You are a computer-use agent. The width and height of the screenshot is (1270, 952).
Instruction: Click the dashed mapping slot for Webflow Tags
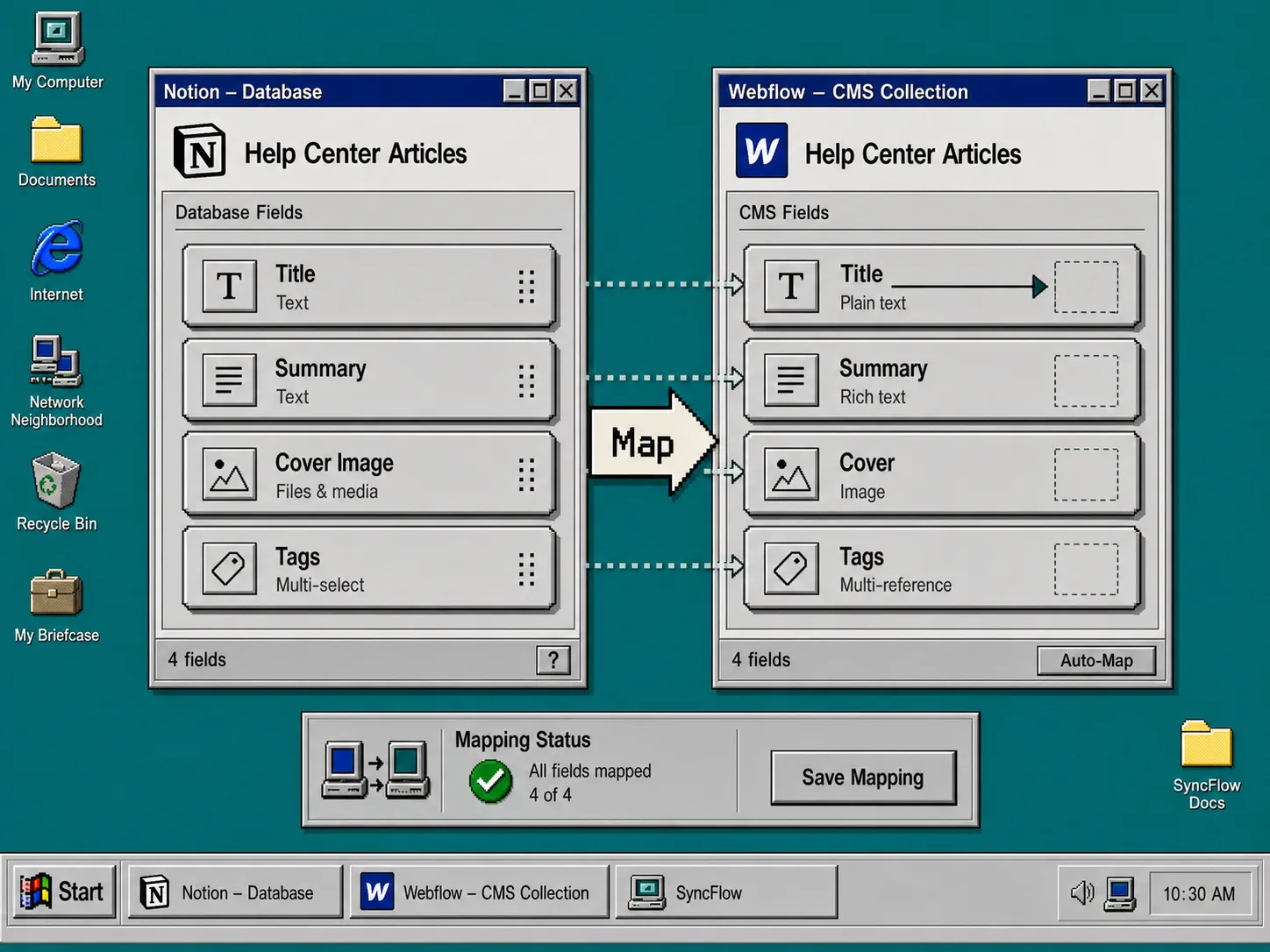[x=1086, y=569]
